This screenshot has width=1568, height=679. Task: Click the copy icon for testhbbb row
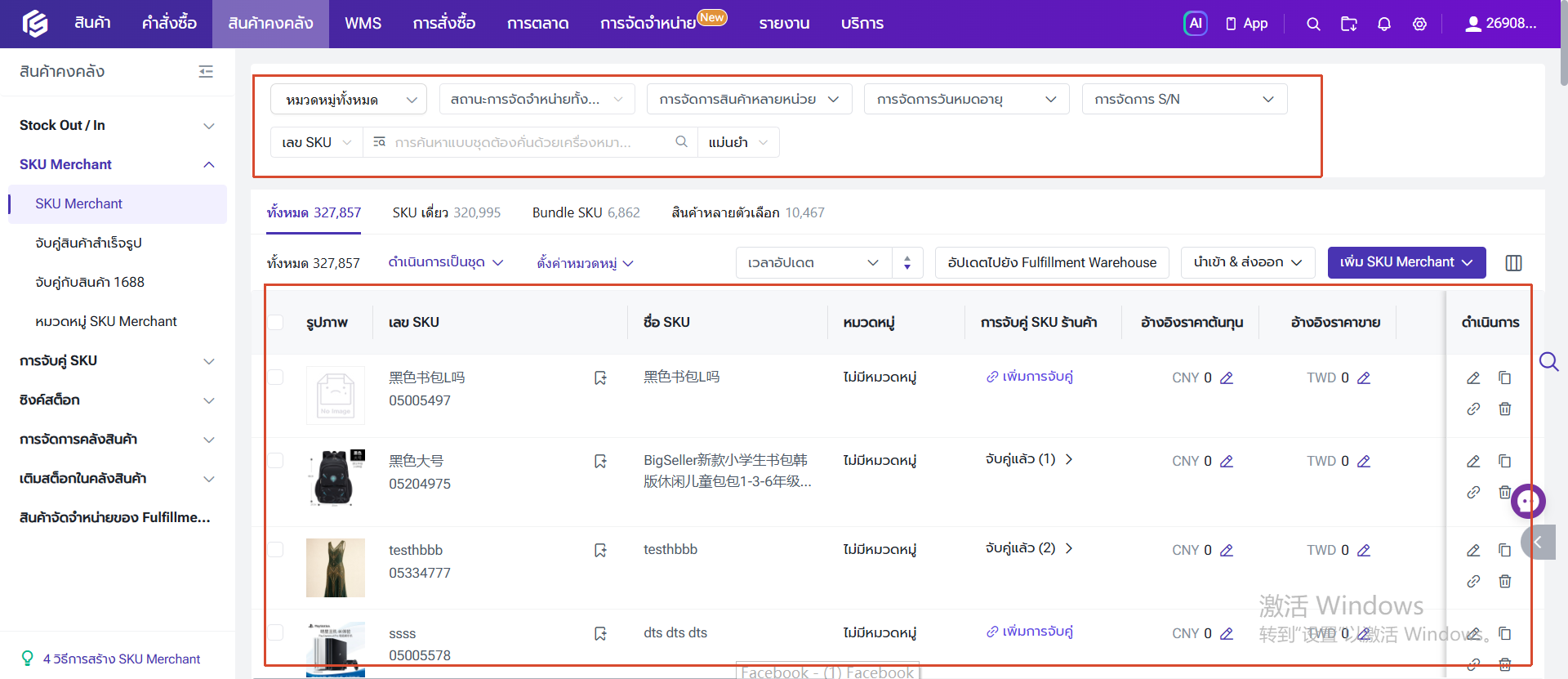(x=1504, y=550)
